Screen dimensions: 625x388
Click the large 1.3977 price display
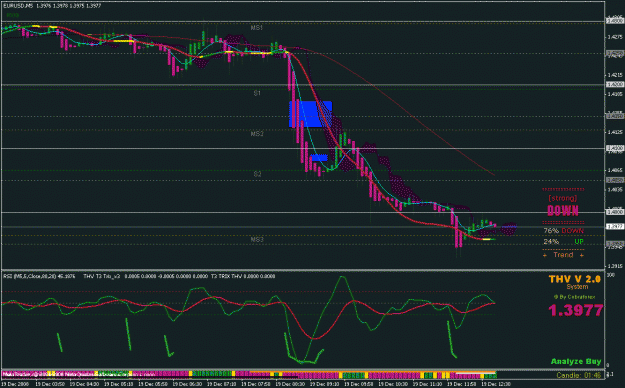pos(576,310)
